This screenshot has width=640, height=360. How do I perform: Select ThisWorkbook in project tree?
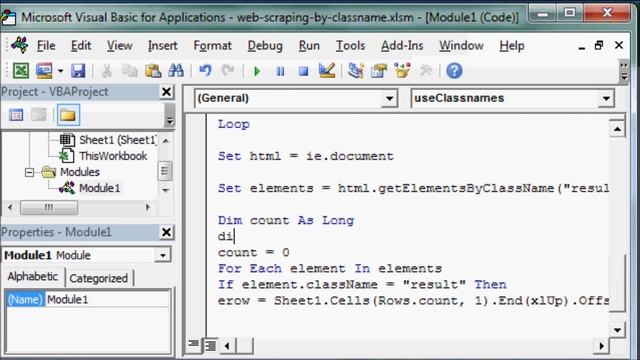[113, 156]
